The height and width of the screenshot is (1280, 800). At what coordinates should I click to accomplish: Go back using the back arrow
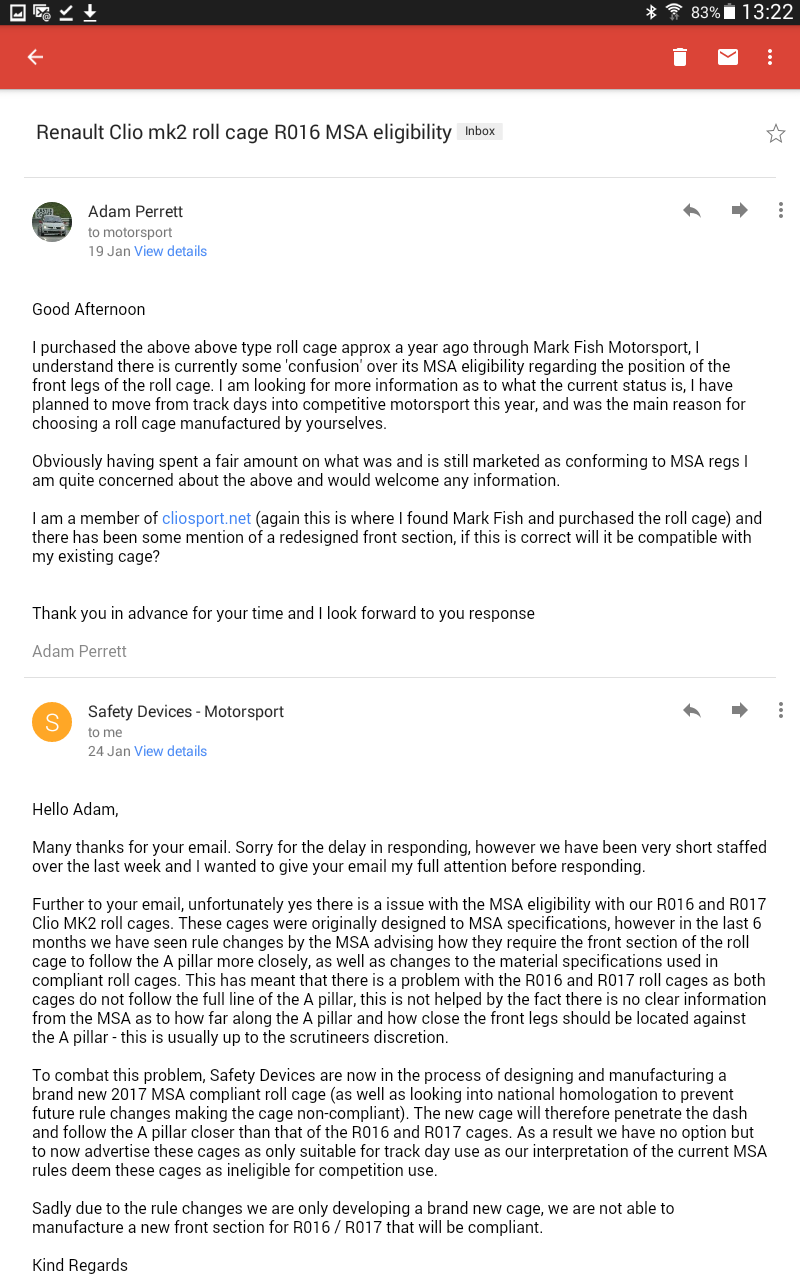35,57
